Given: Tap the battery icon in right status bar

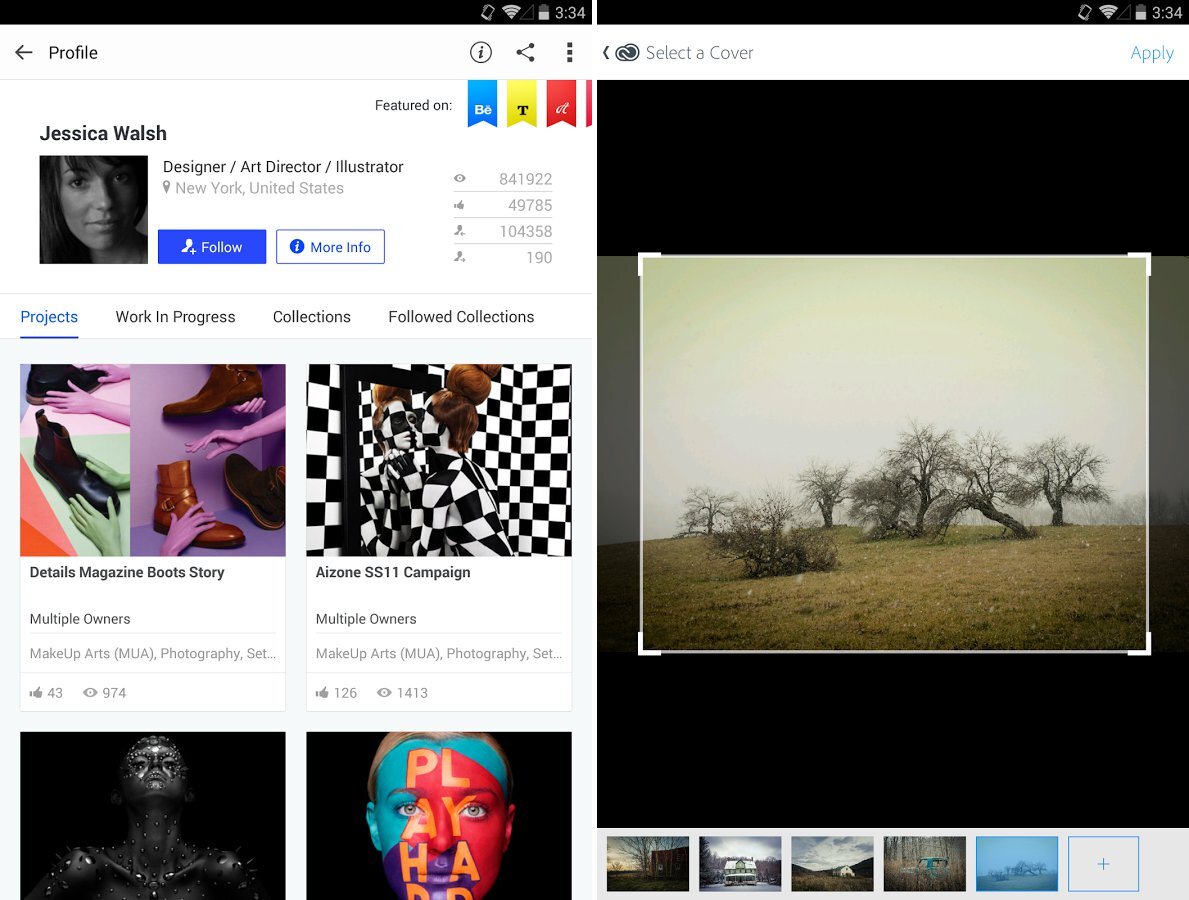Looking at the screenshot, I should point(1140,12).
